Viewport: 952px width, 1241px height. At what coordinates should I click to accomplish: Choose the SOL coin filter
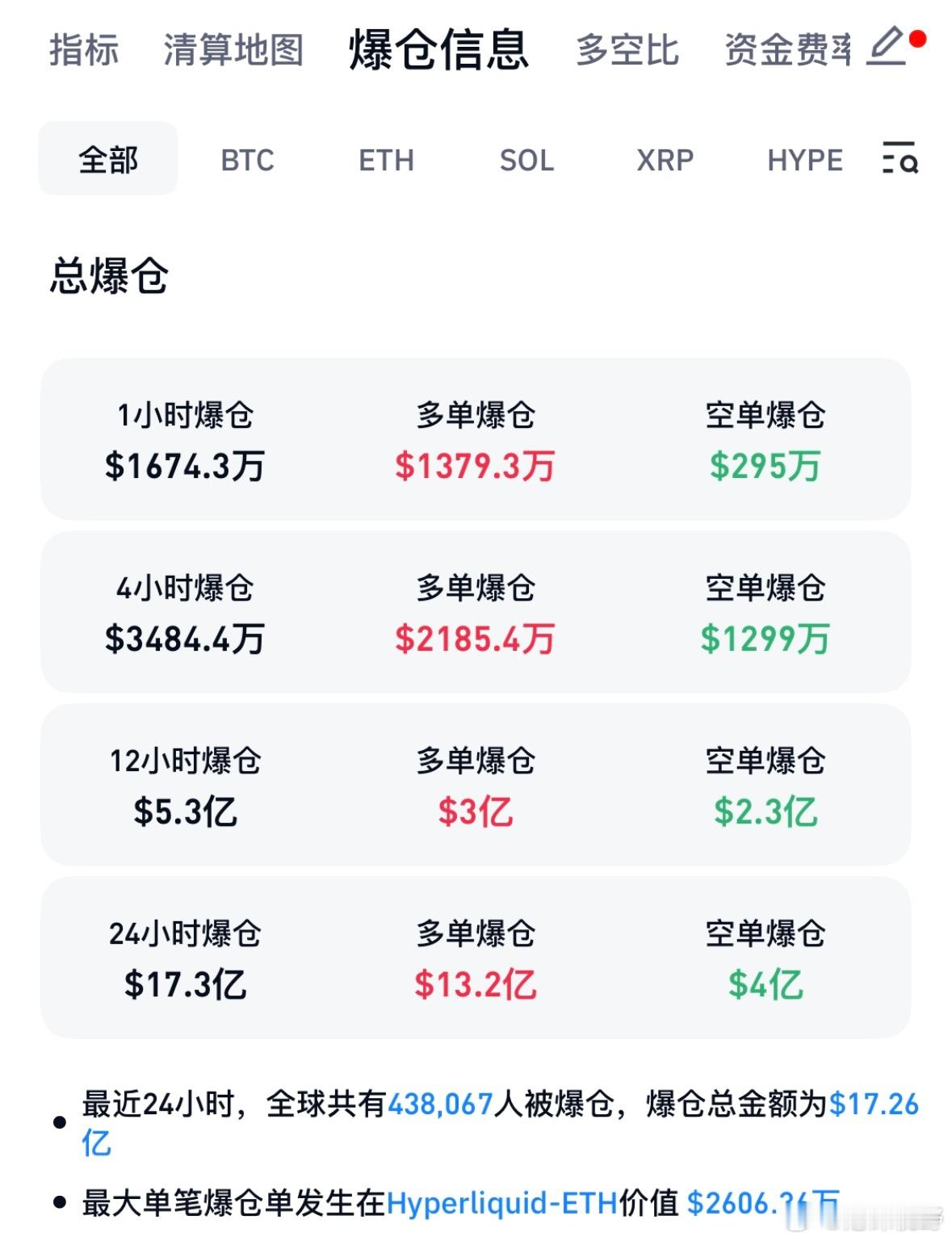point(526,160)
